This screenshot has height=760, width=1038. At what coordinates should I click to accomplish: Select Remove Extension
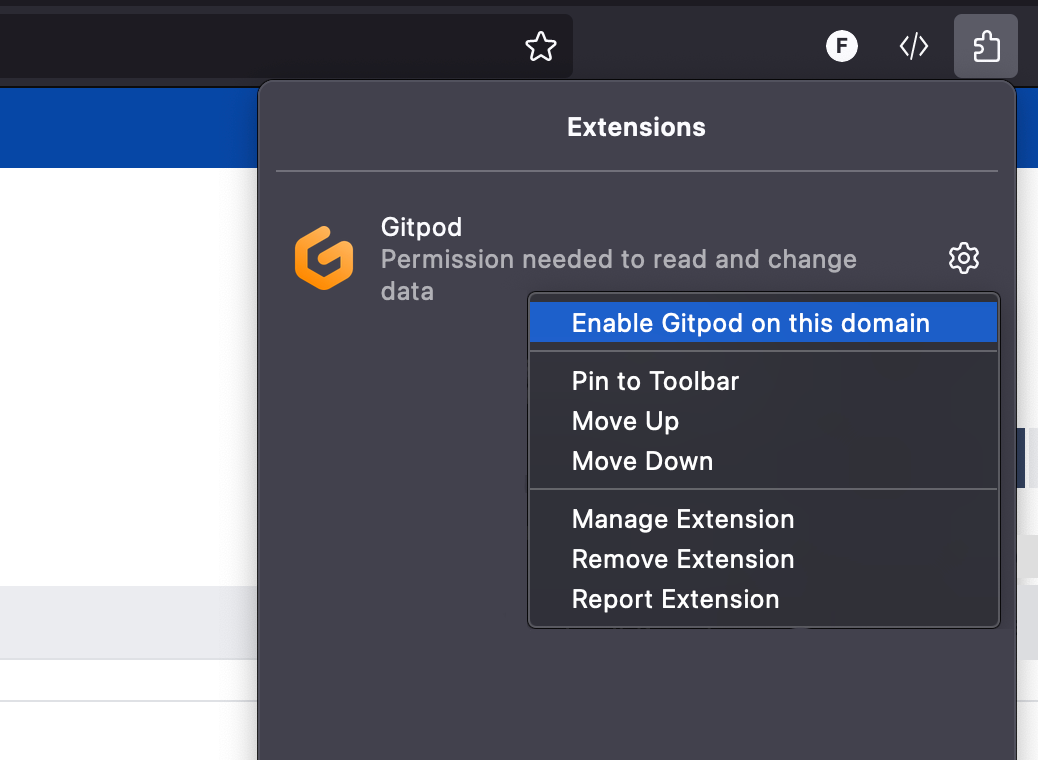(x=682, y=559)
